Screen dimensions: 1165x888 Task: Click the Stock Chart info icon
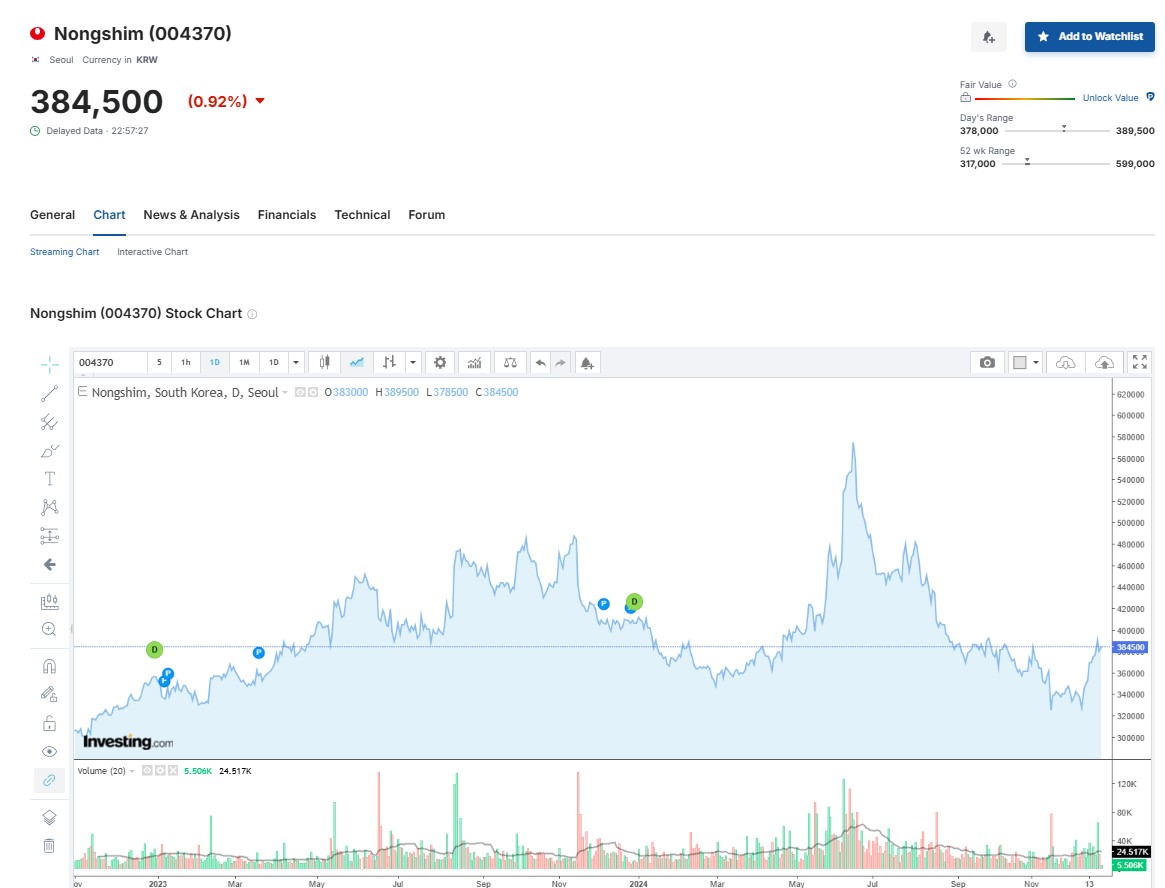tap(253, 314)
